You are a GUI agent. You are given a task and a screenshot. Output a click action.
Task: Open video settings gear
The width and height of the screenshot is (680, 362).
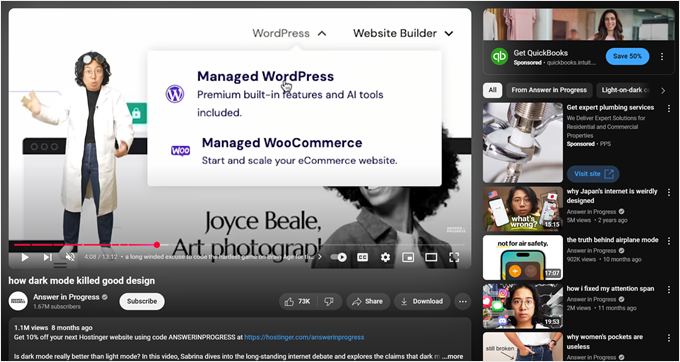point(385,258)
